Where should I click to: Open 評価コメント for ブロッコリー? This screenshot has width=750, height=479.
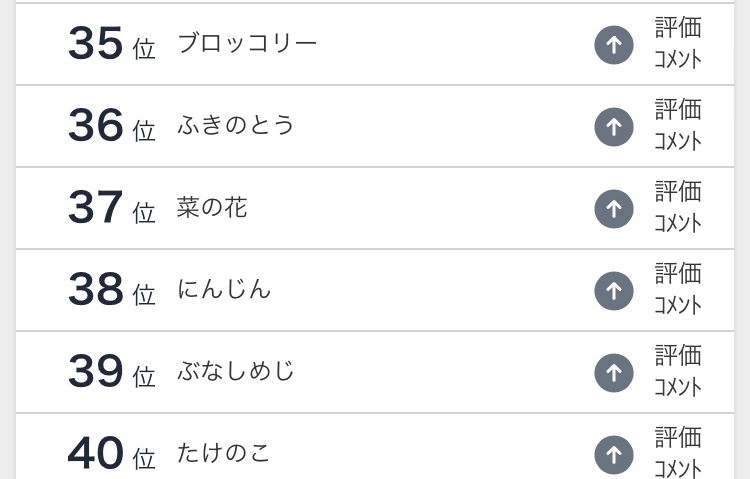(x=678, y=43)
